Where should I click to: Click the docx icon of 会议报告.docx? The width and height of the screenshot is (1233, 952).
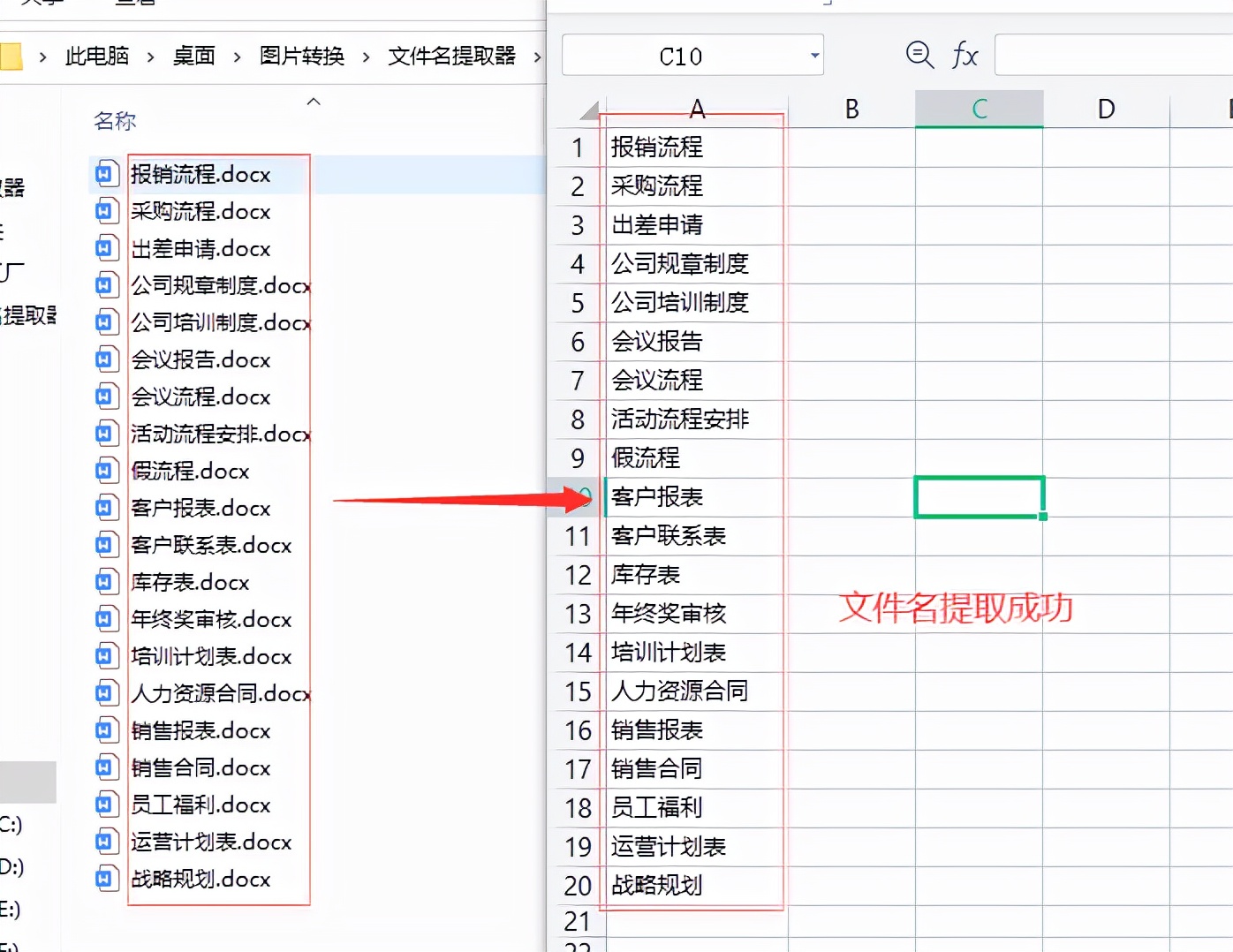pos(105,359)
